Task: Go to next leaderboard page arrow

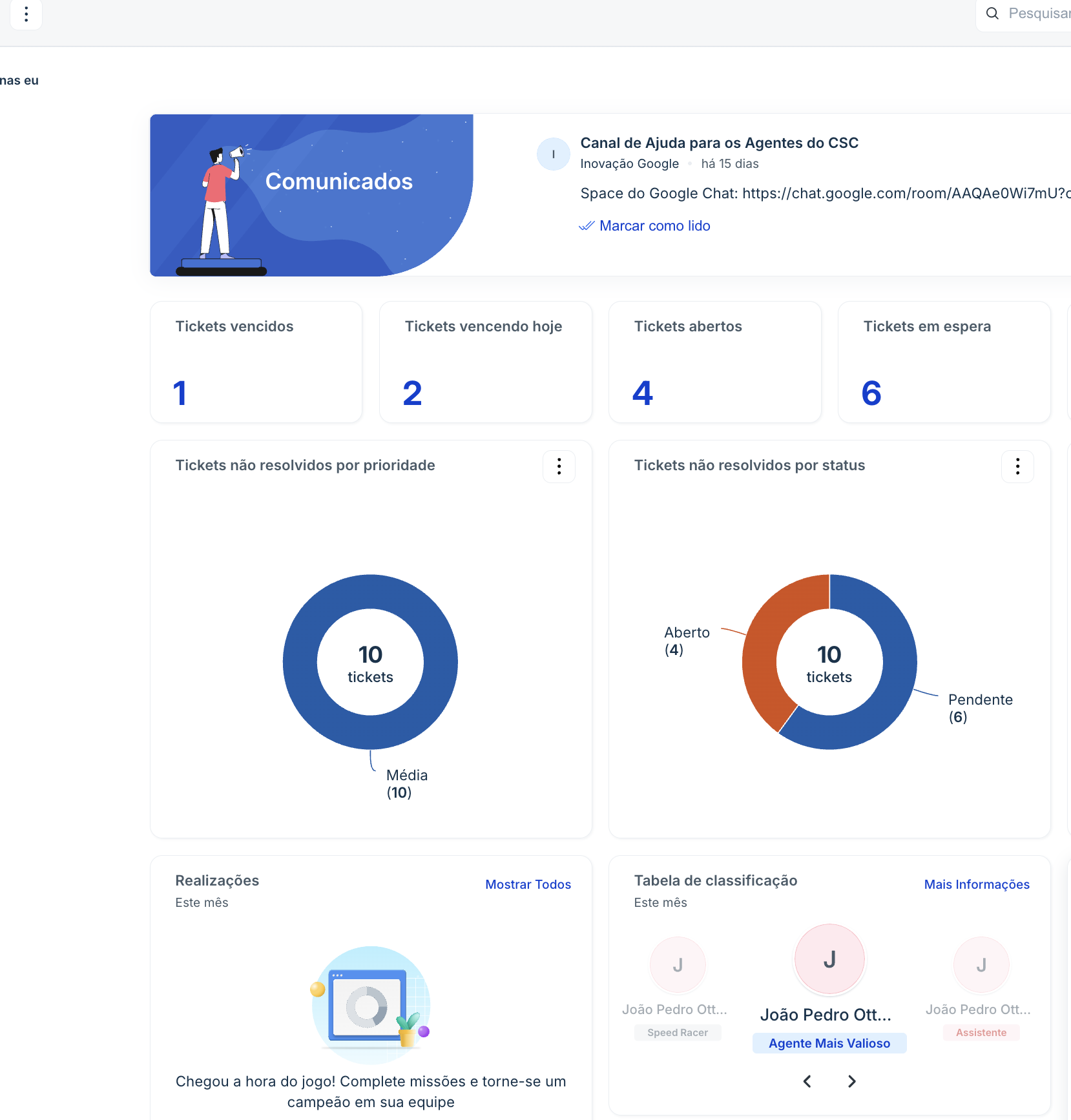Action: pos(851,1081)
